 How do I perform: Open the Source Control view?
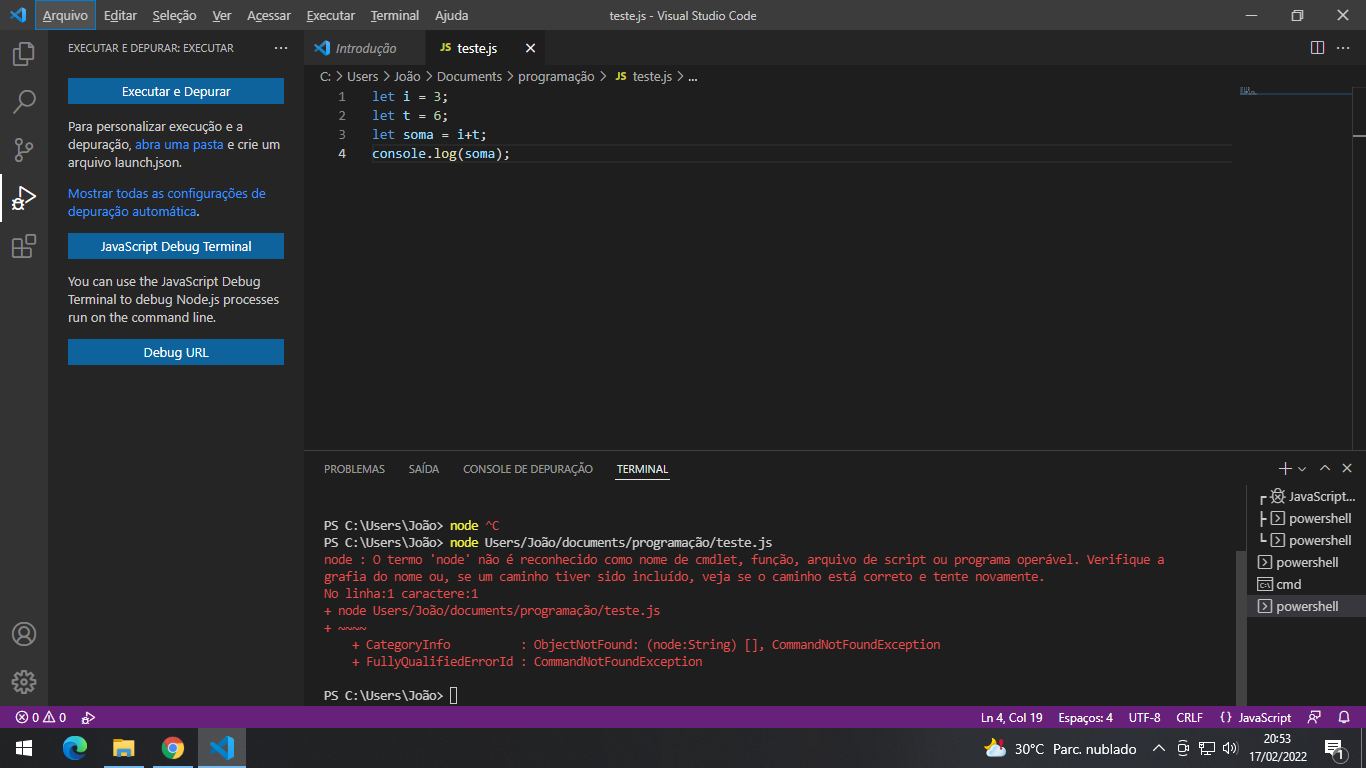24,150
